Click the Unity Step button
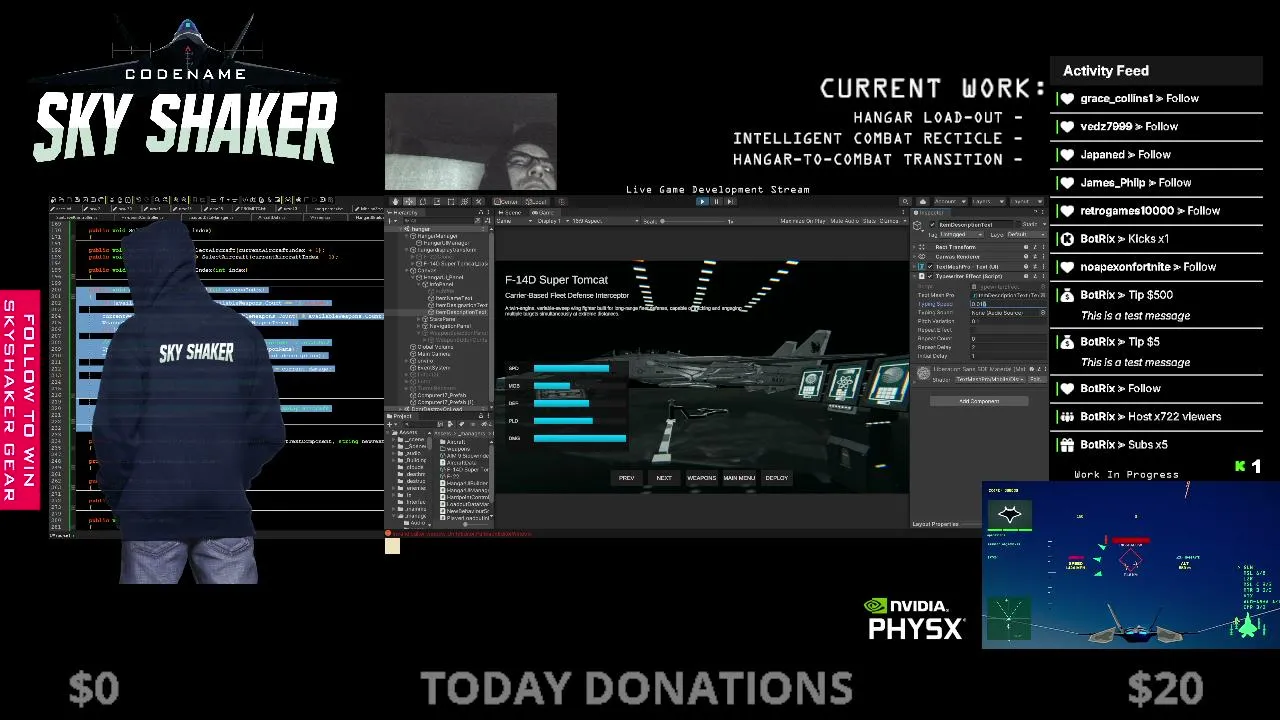The width and height of the screenshot is (1280, 720). tap(730, 201)
